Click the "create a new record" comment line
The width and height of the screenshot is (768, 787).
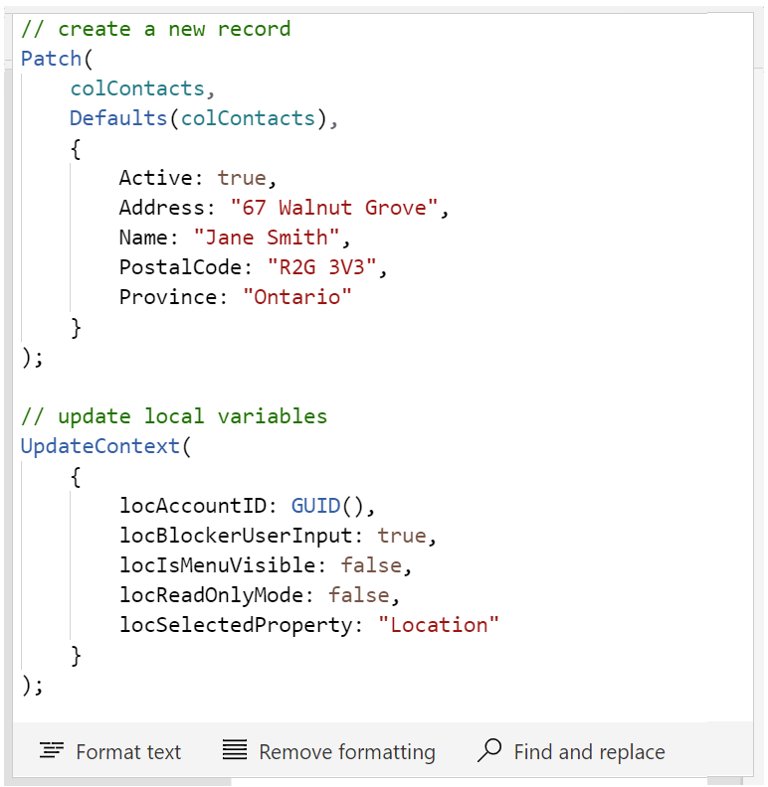pos(156,29)
